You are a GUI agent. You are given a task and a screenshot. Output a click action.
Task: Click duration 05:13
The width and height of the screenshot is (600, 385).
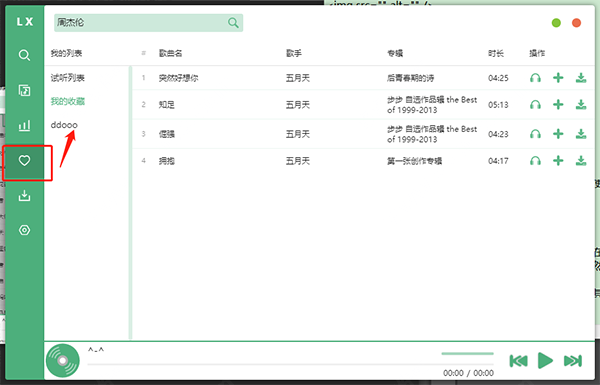coord(498,104)
